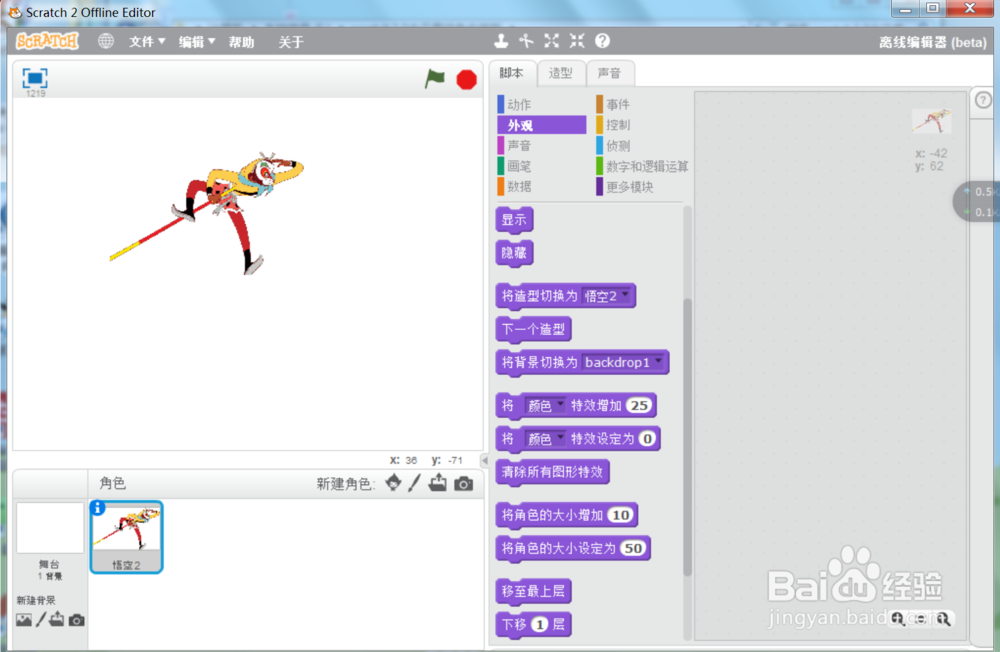Click the blocks palette scrollbar

688,436
